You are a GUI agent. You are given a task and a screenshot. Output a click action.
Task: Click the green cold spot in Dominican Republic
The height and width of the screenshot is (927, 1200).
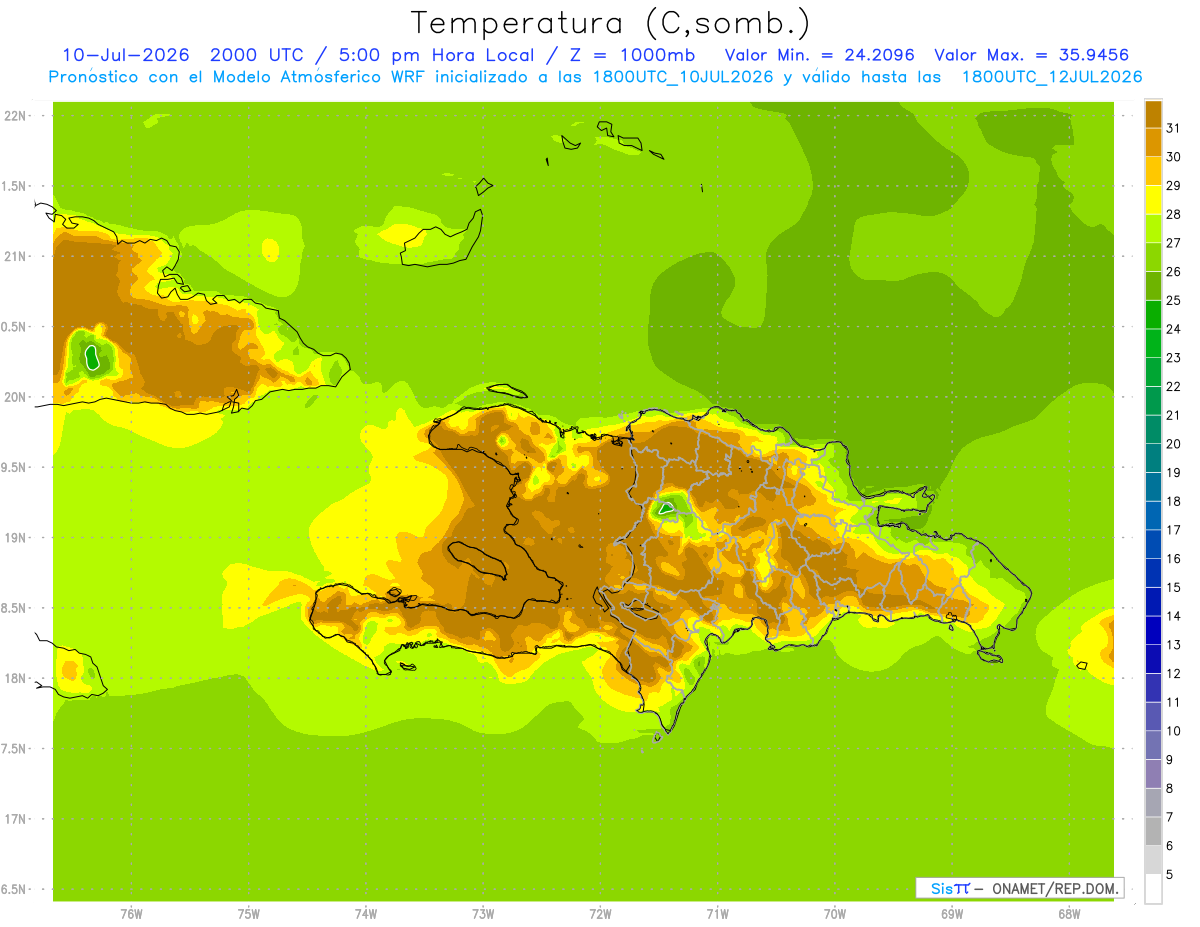tap(666, 508)
